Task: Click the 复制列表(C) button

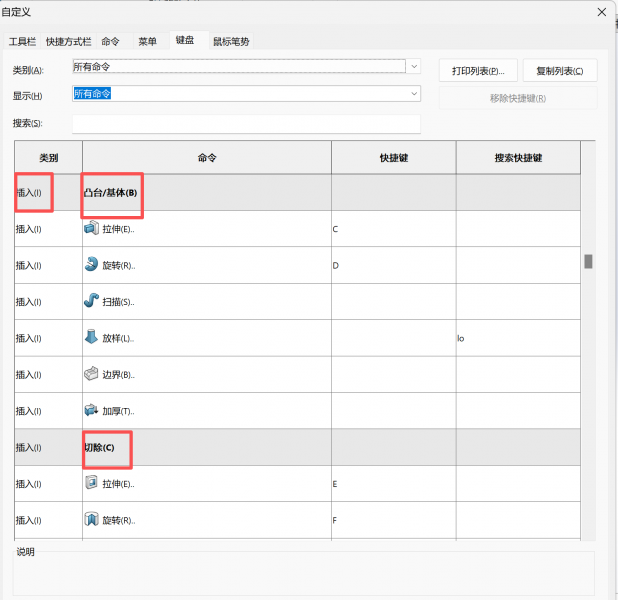Action: pos(560,71)
